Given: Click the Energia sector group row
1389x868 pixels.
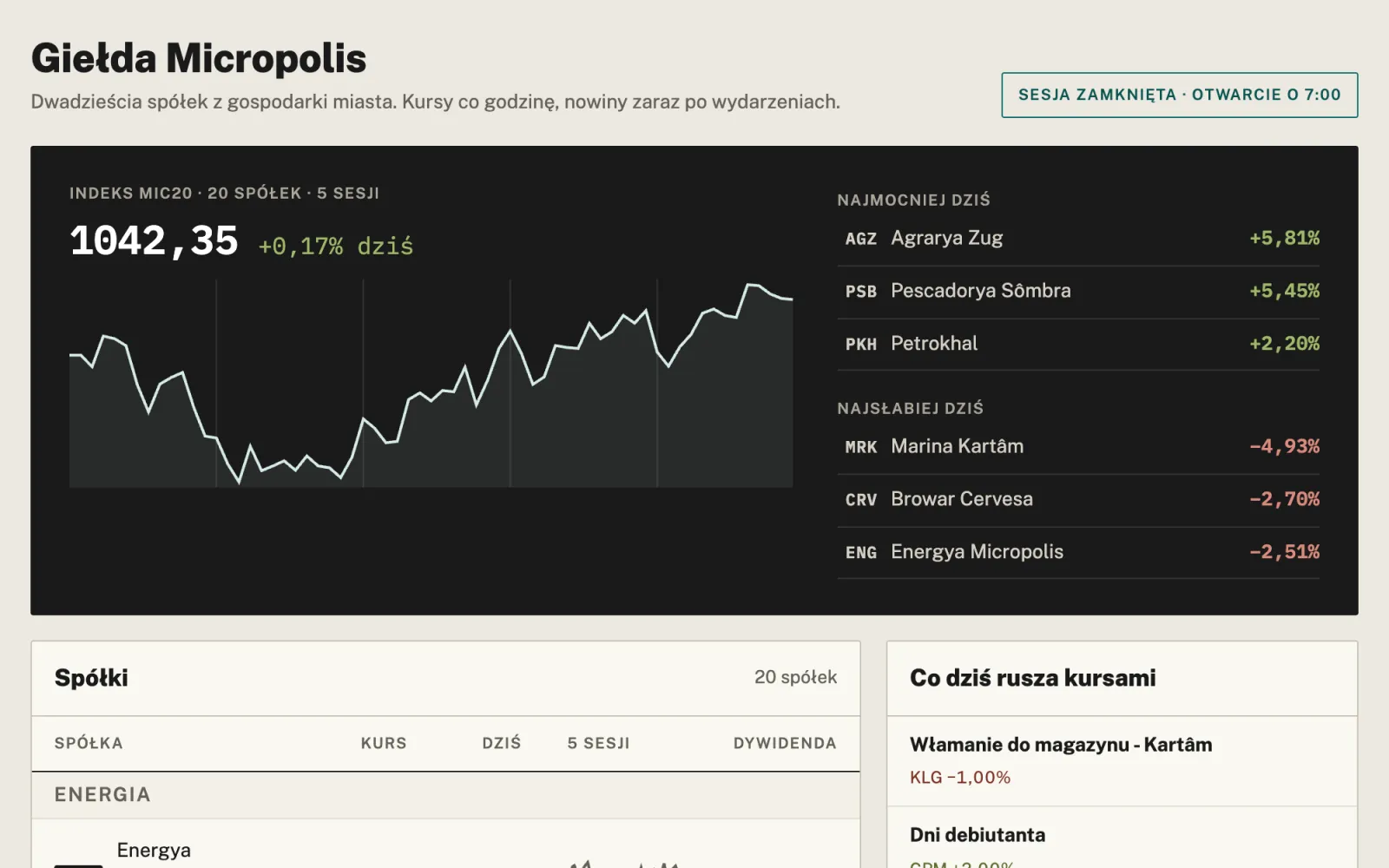Looking at the screenshot, I should pyautogui.click(x=445, y=795).
